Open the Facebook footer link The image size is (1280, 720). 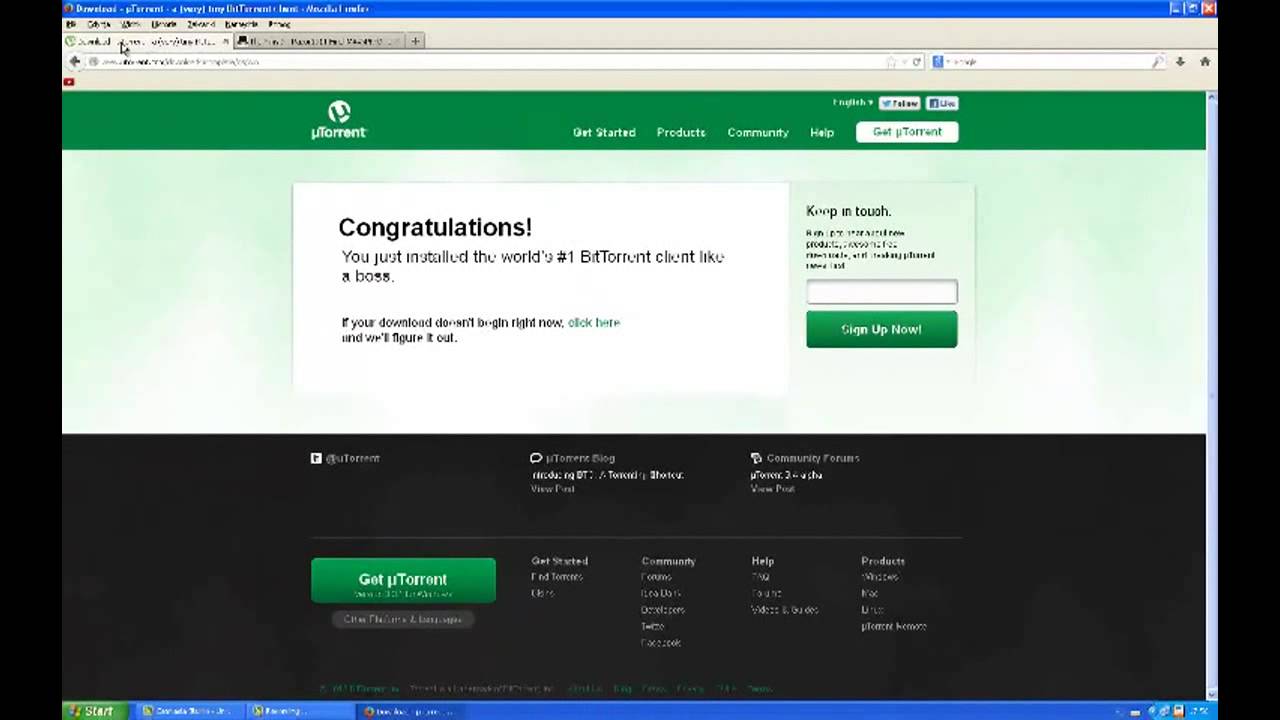tap(661, 643)
